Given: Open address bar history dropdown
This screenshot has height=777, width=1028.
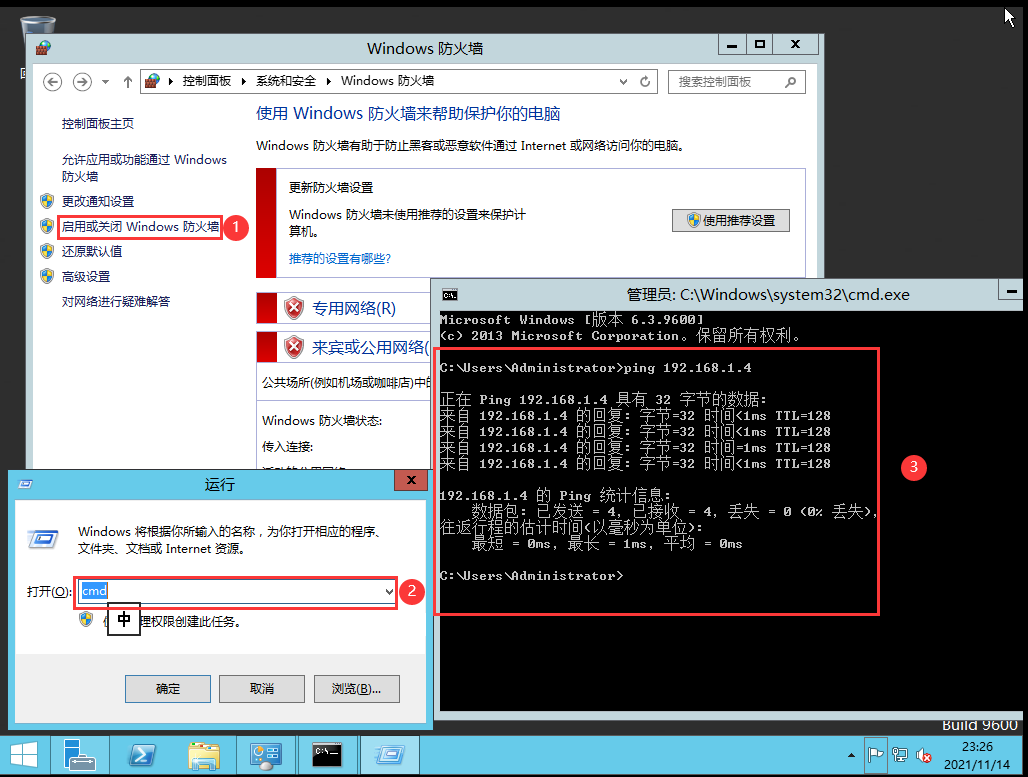Looking at the screenshot, I should coord(623,82).
